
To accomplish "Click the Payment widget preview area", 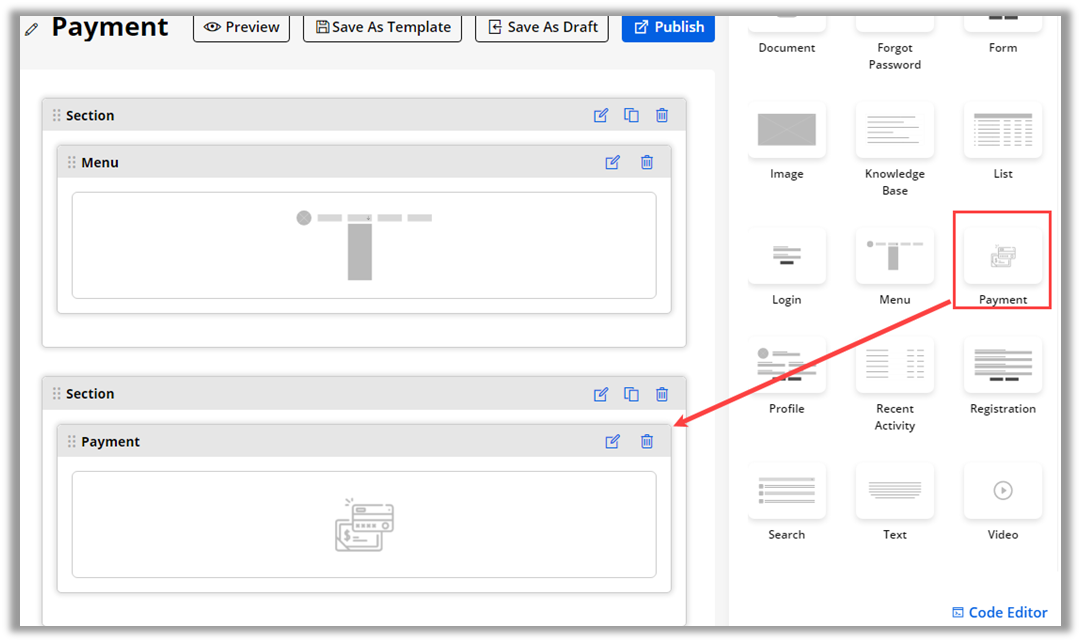I will click(364, 525).
